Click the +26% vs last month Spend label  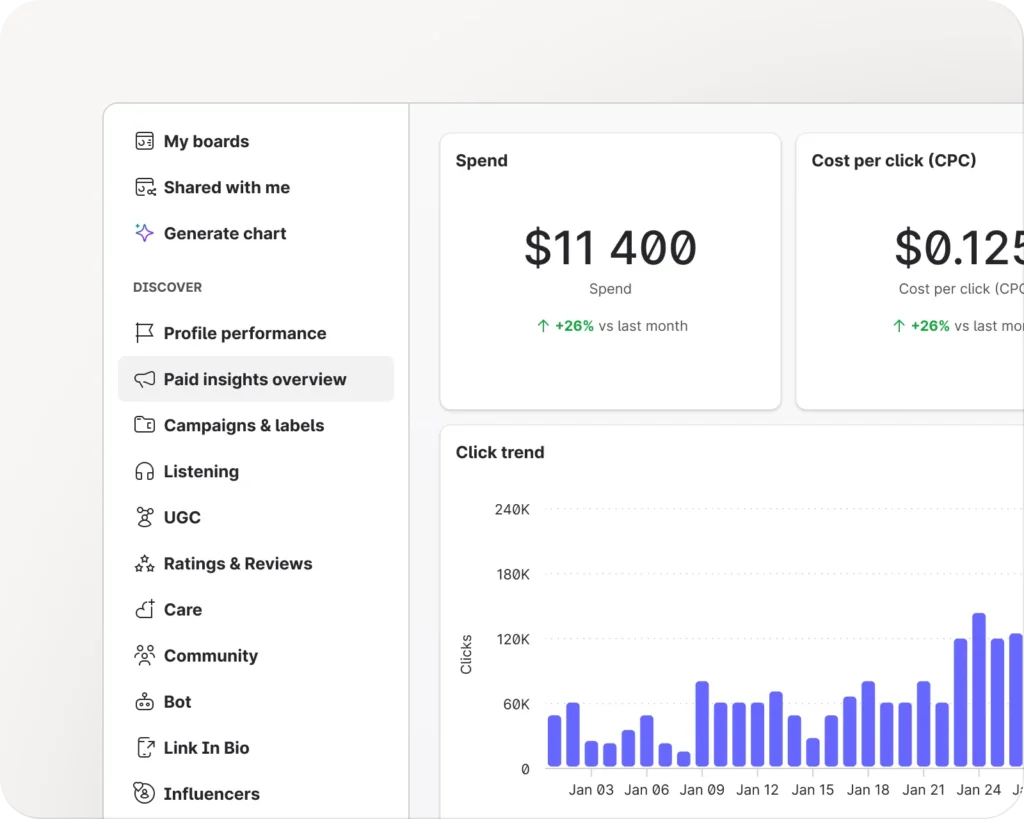pyautogui.click(x=611, y=326)
